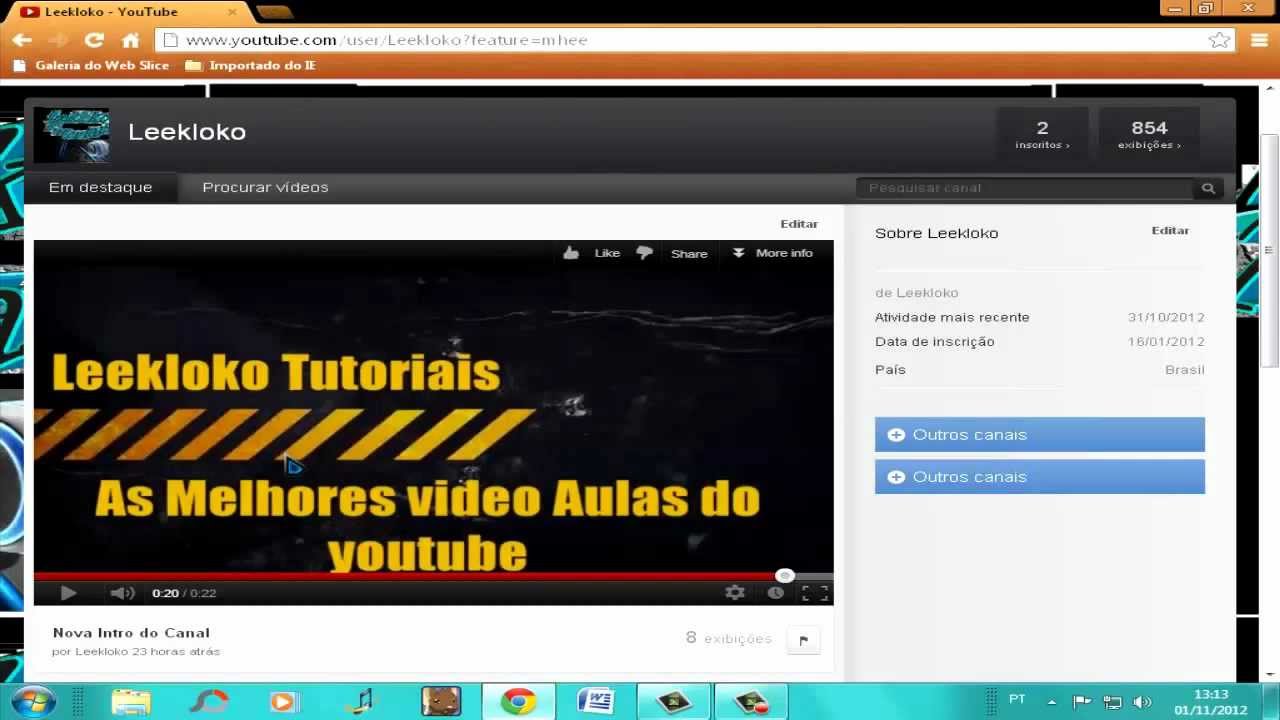1280x720 pixels.
Task: Open the Importado do IE bookmarks folder
Action: click(251, 65)
